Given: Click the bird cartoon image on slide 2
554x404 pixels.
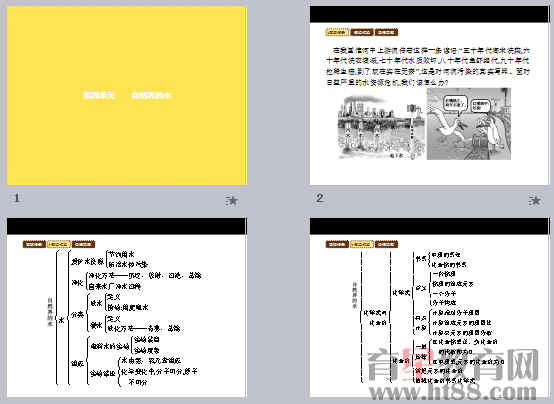Looking at the screenshot, I should tap(469, 124).
